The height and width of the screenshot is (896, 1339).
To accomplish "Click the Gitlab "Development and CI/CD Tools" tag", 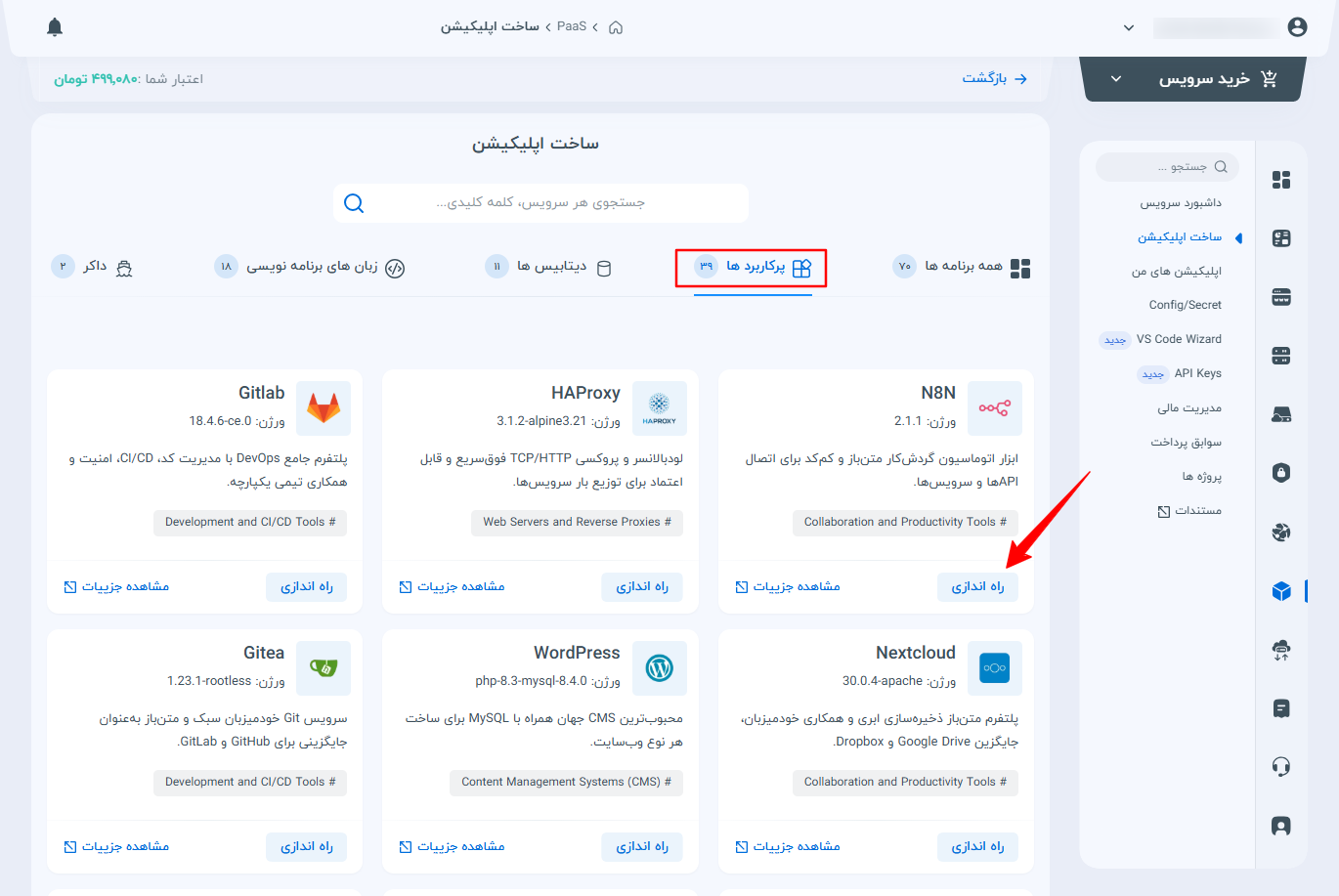I will tap(250, 522).
